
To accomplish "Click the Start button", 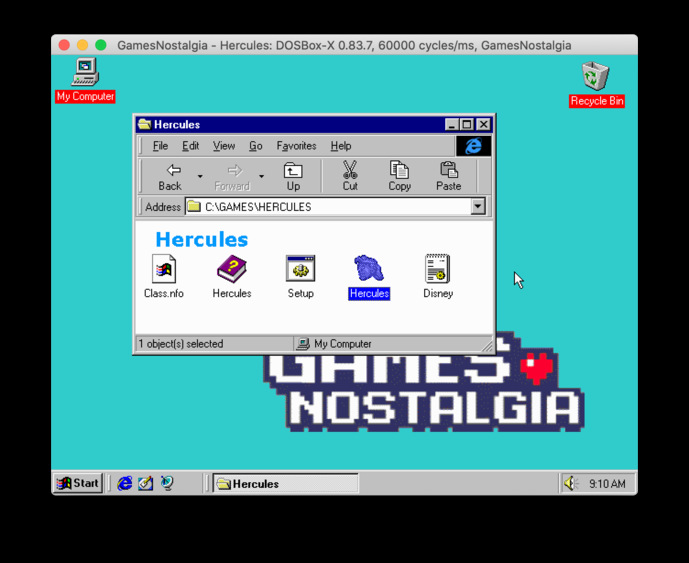I will (78, 483).
